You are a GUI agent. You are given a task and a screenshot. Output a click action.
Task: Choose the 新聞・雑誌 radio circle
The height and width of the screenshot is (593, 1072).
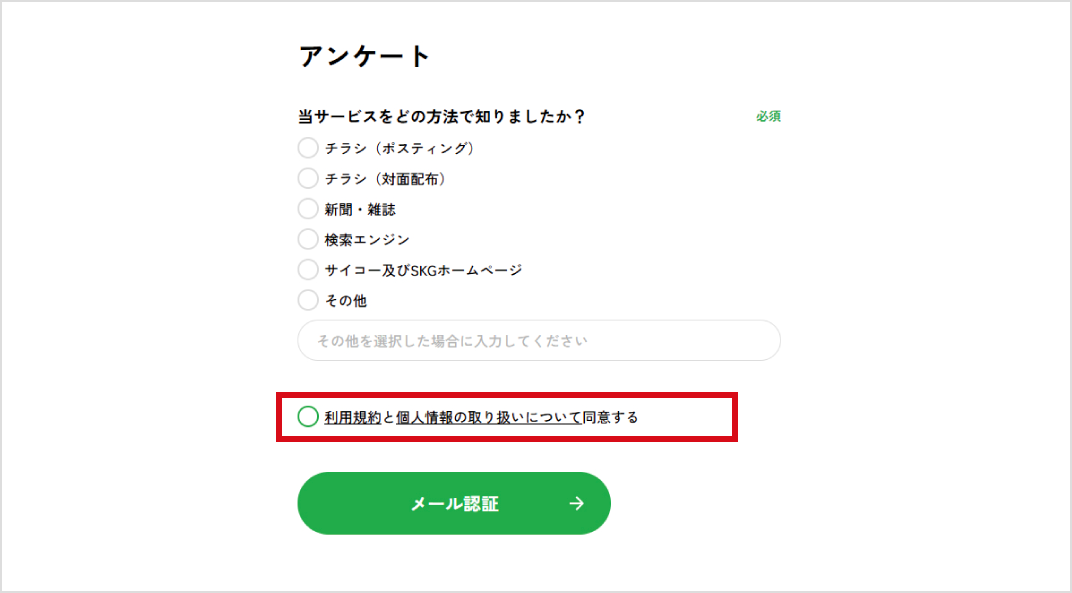tap(308, 209)
